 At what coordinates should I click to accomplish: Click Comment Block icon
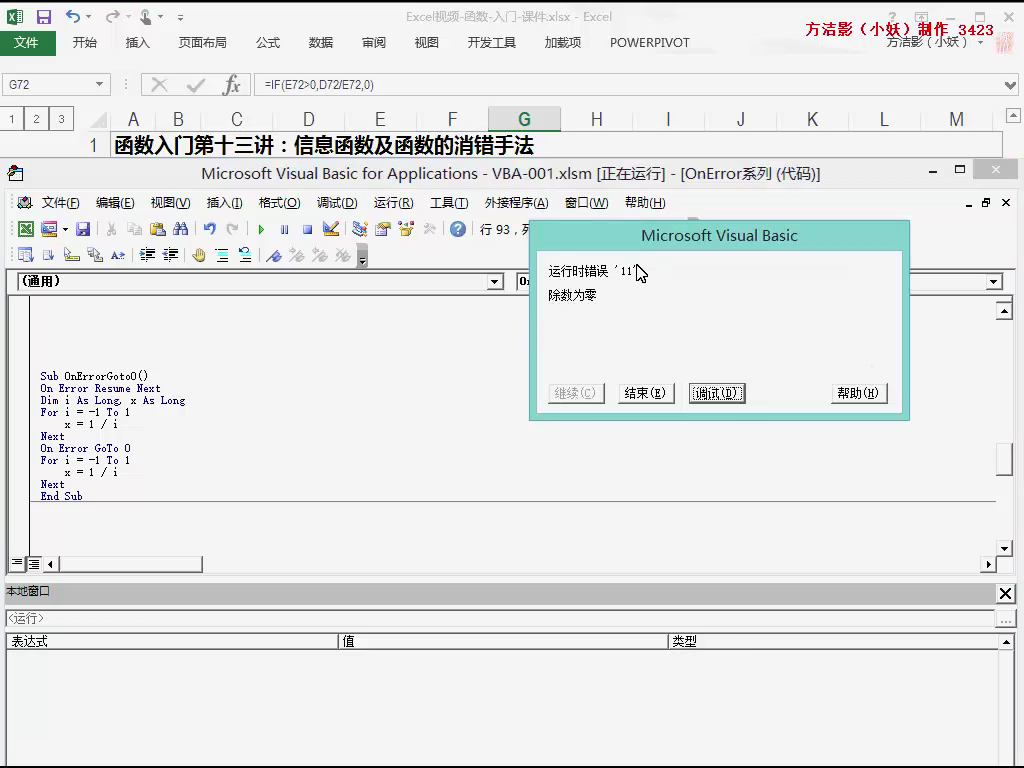pyautogui.click(x=222, y=255)
